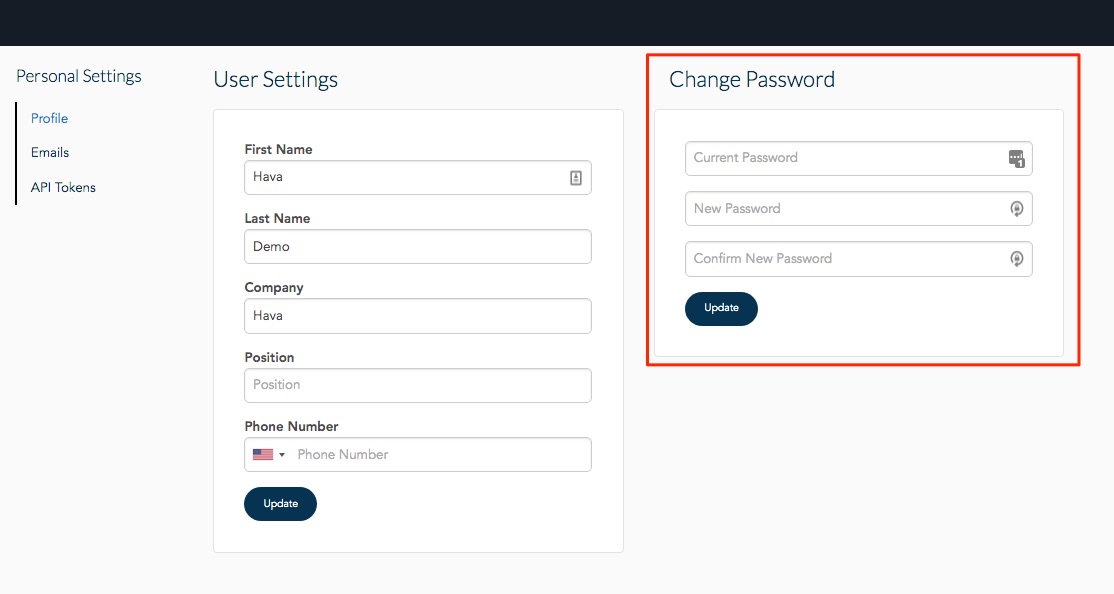Click the key icon in Confirm New Password

point(1017,259)
